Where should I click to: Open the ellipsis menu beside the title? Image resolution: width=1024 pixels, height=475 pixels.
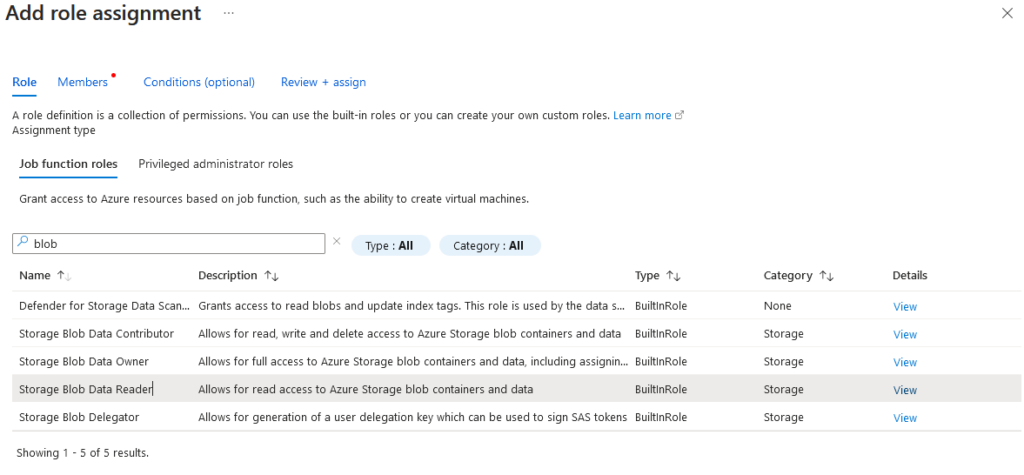tap(229, 13)
